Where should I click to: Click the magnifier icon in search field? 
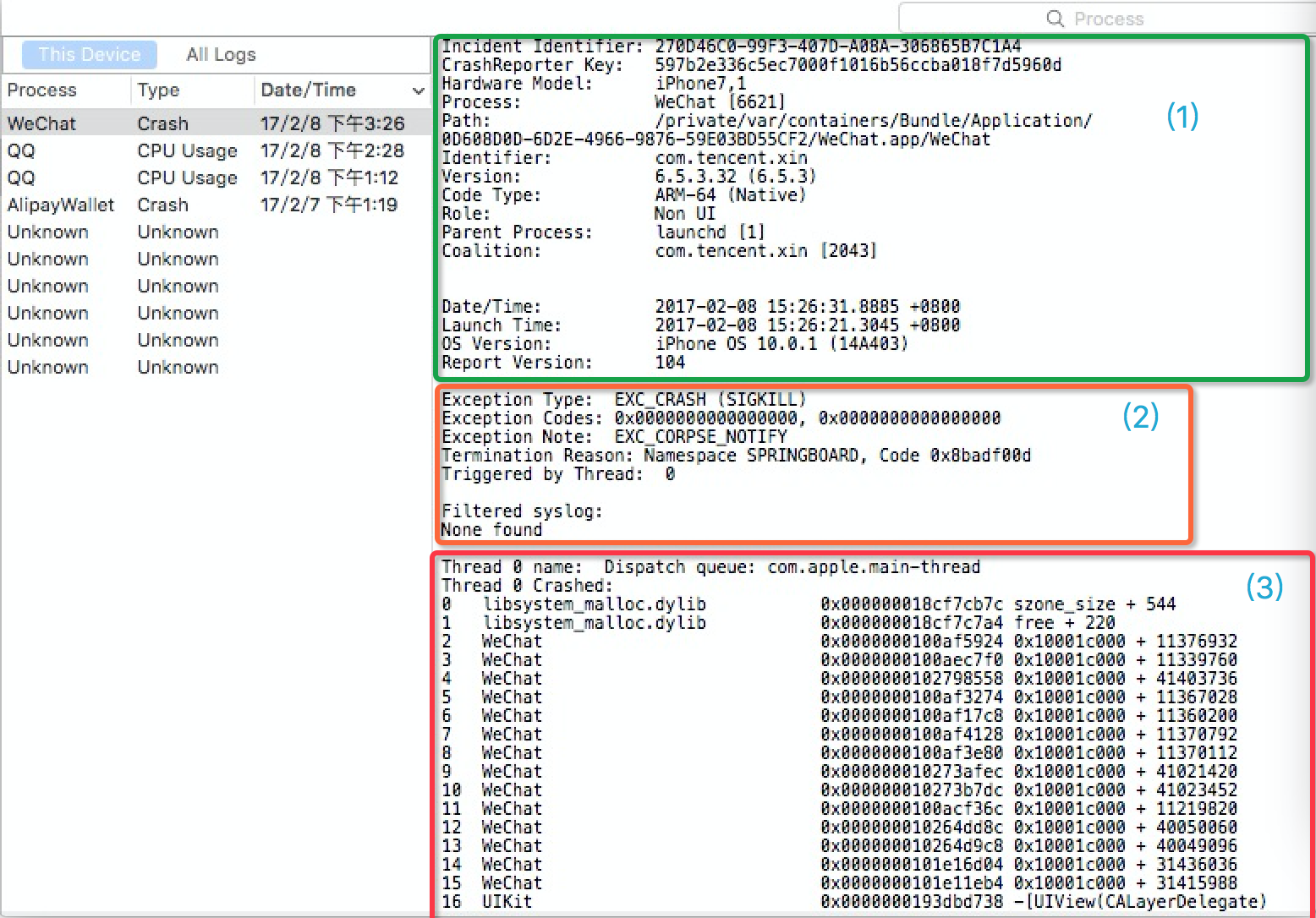(x=1055, y=19)
